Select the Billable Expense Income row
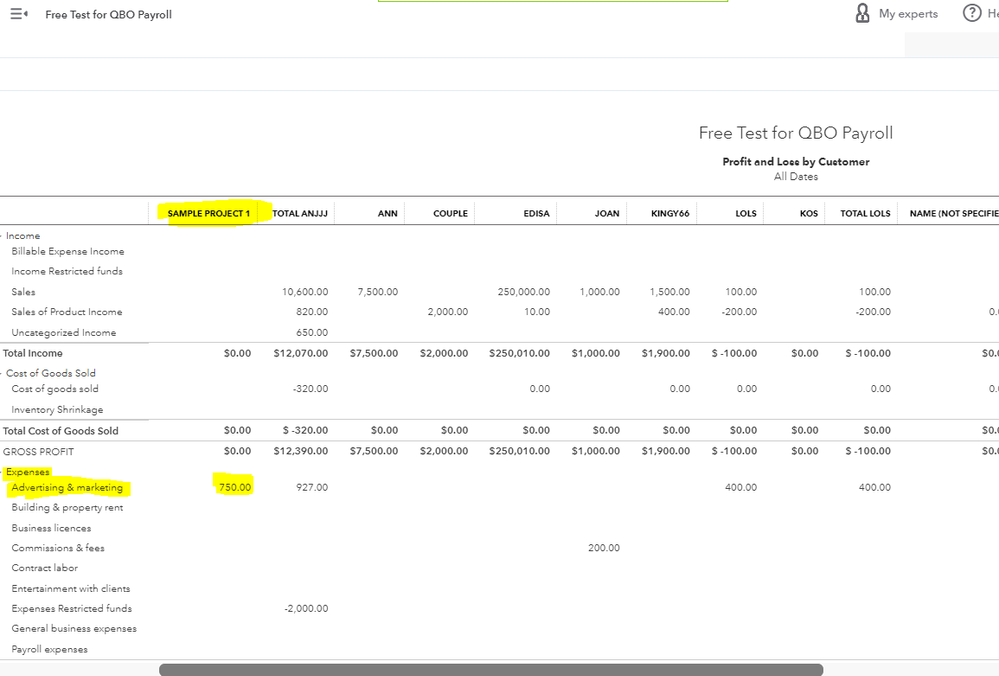The height and width of the screenshot is (676, 999). pyautogui.click(x=68, y=252)
